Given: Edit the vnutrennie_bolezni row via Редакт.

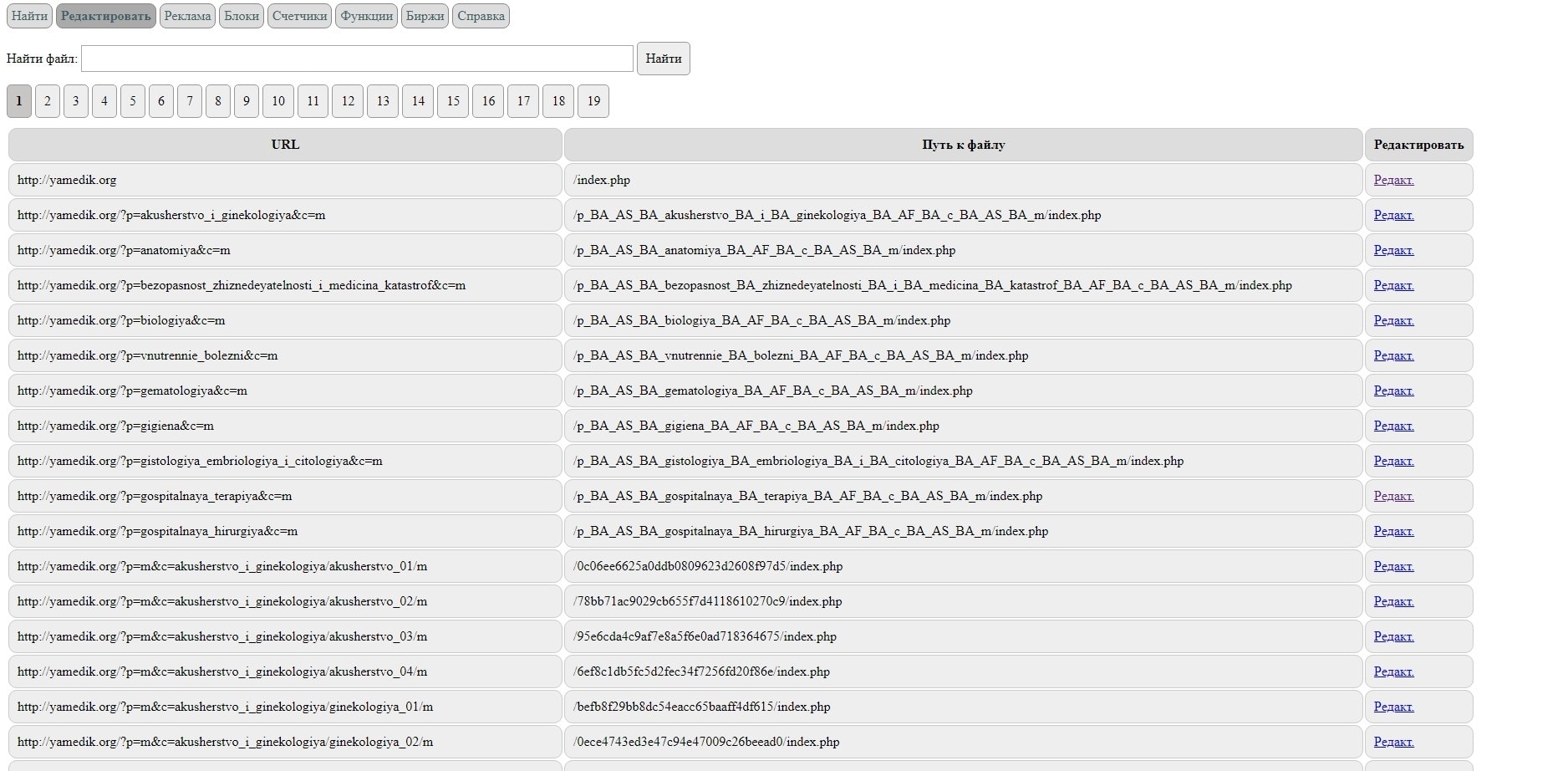Looking at the screenshot, I should pos(1393,355).
